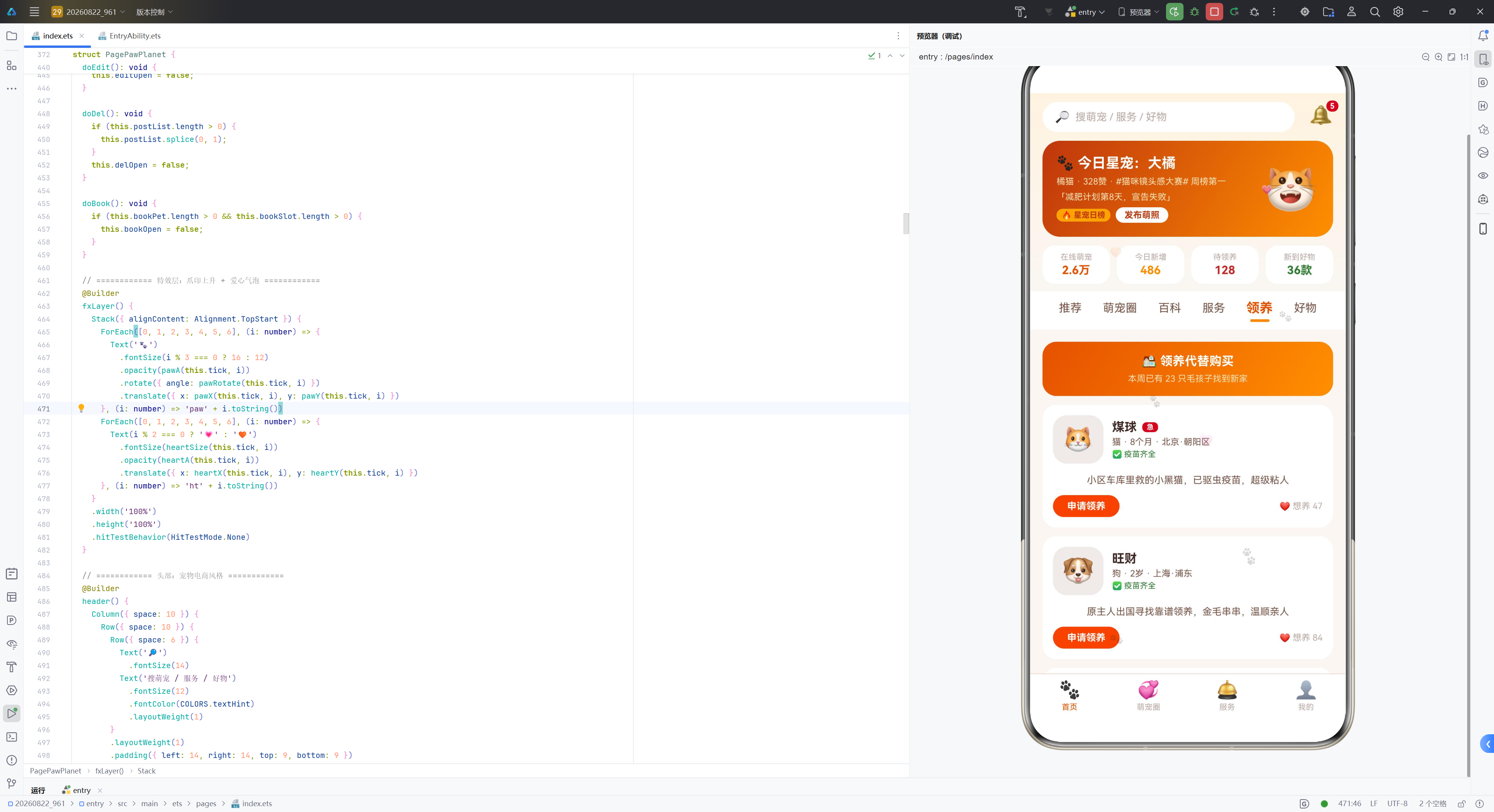Open more run actions vertical dots

pos(1274,12)
